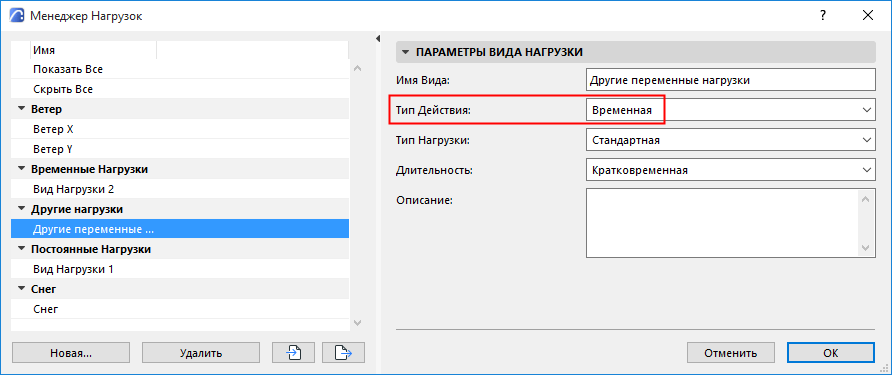Click the help question mark button
The height and width of the screenshot is (375, 892).
823,16
